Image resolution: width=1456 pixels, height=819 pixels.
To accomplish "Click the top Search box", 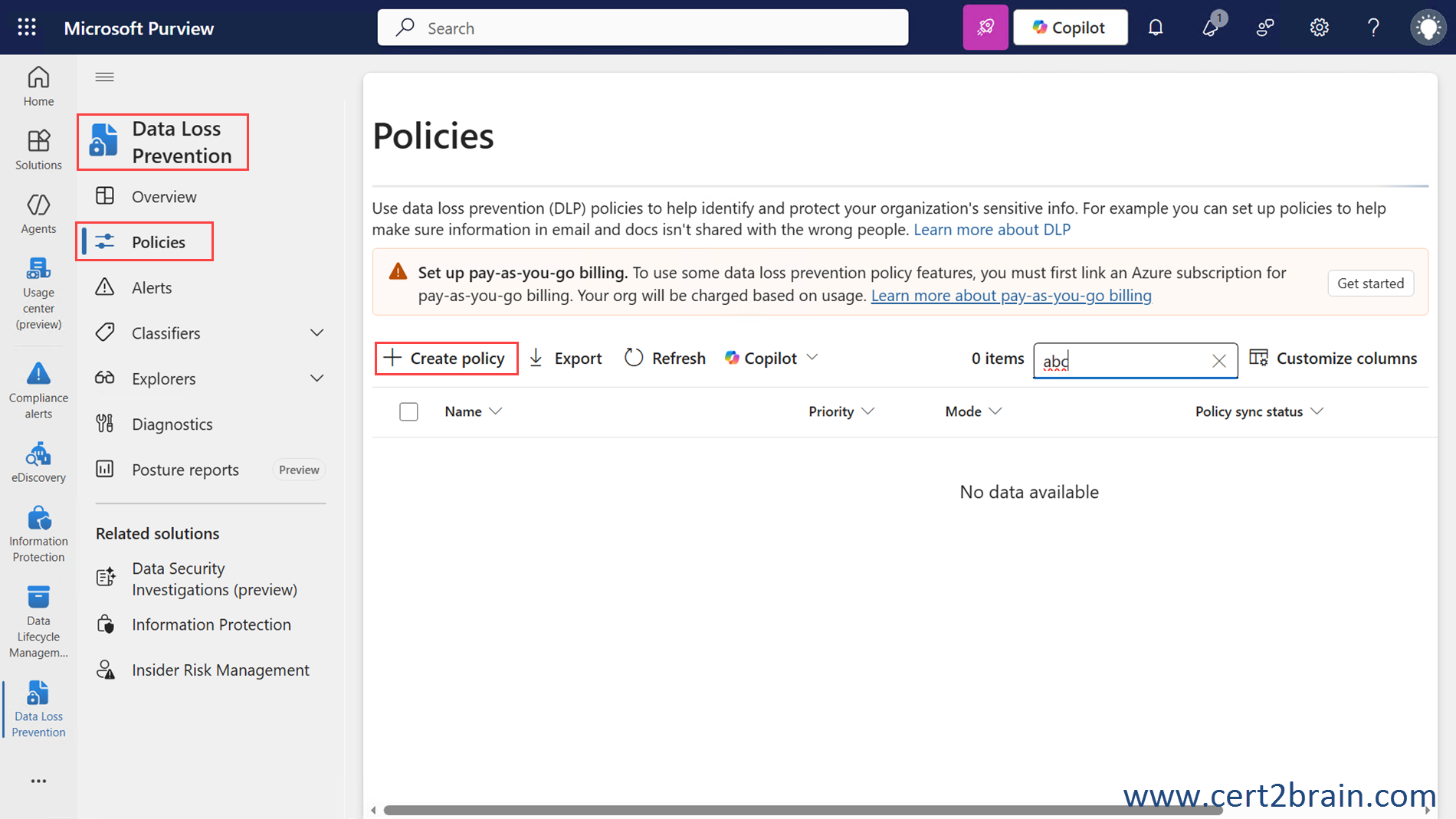I will pos(642,28).
